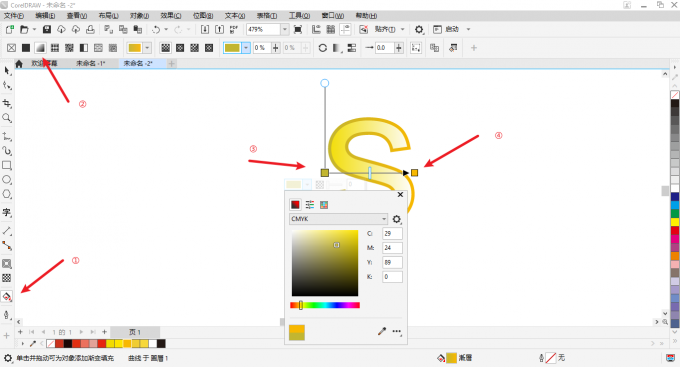Image resolution: width=680 pixels, height=367 pixels.
Task: Select the Transparency checkerboard tool in toolbox
Action: pyautogui.click(x=7, y=278)
